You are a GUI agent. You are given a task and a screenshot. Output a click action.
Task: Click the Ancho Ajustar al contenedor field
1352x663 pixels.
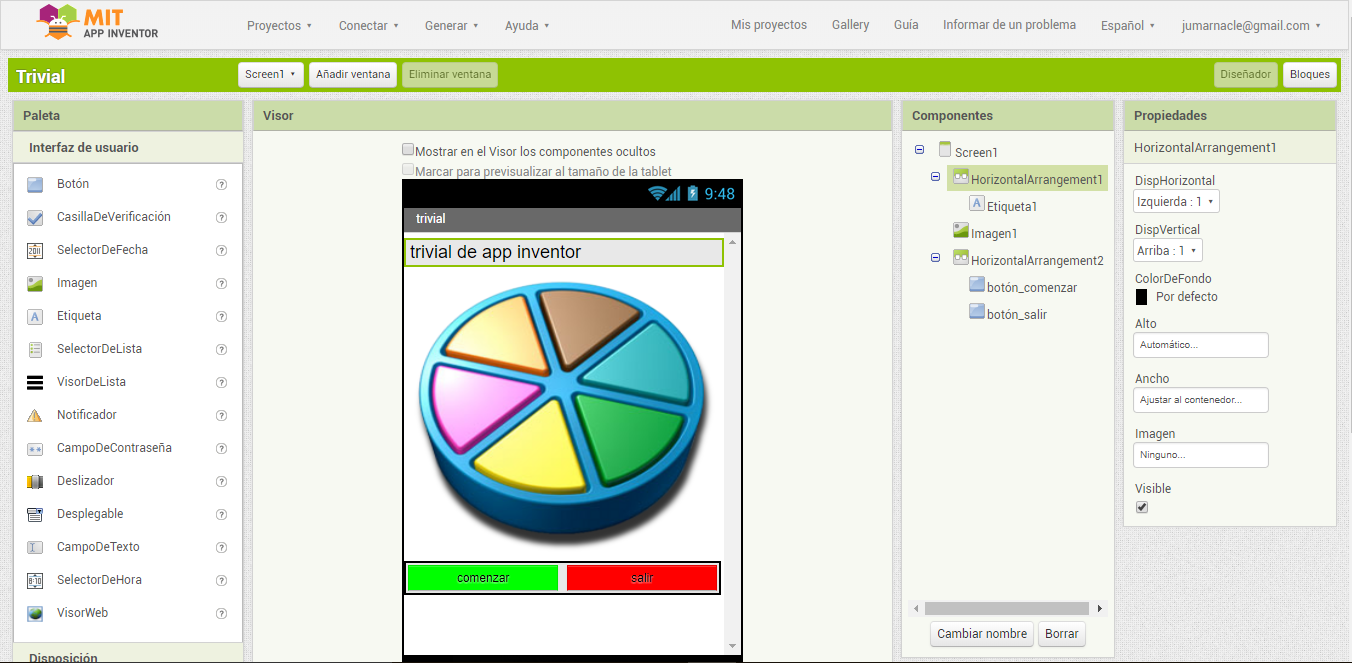pos(1201,400)
